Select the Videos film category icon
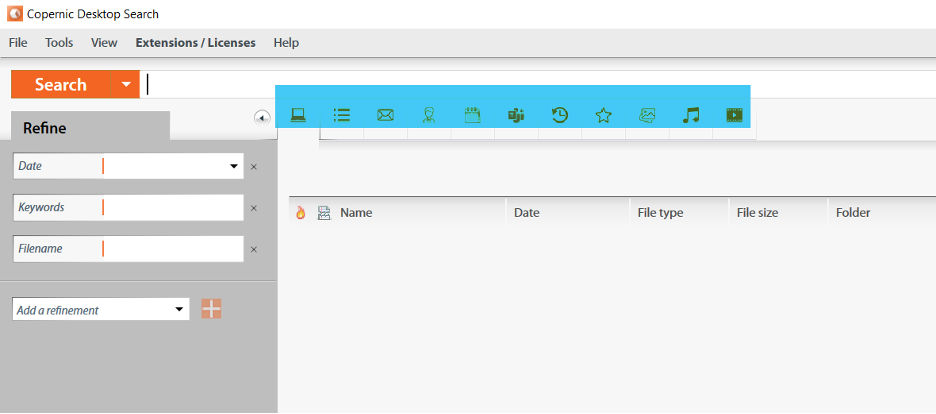The image size is (936, 414). (734, 115)
